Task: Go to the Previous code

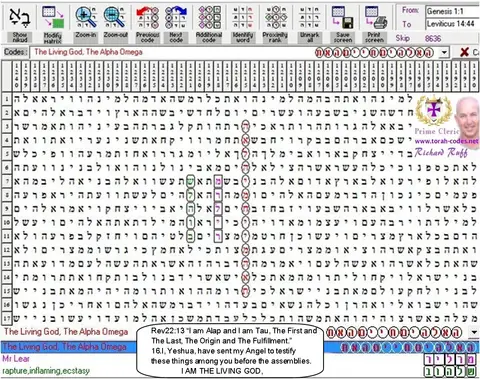Action: (148, 17)
